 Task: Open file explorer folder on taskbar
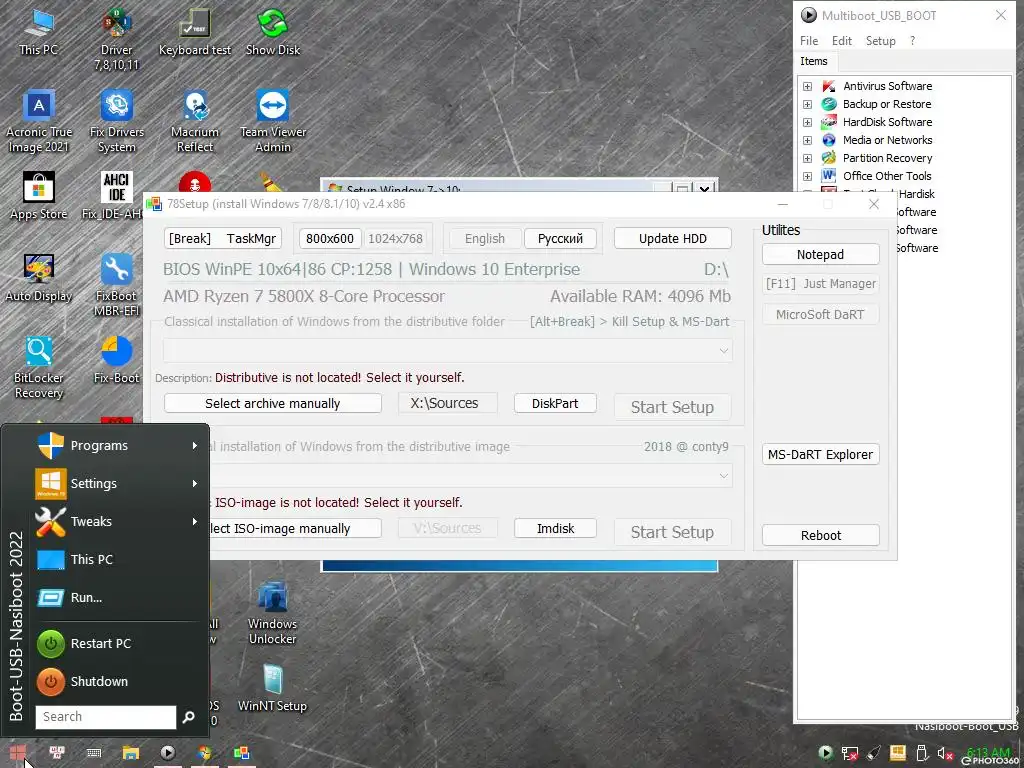(x=131, y=753)
